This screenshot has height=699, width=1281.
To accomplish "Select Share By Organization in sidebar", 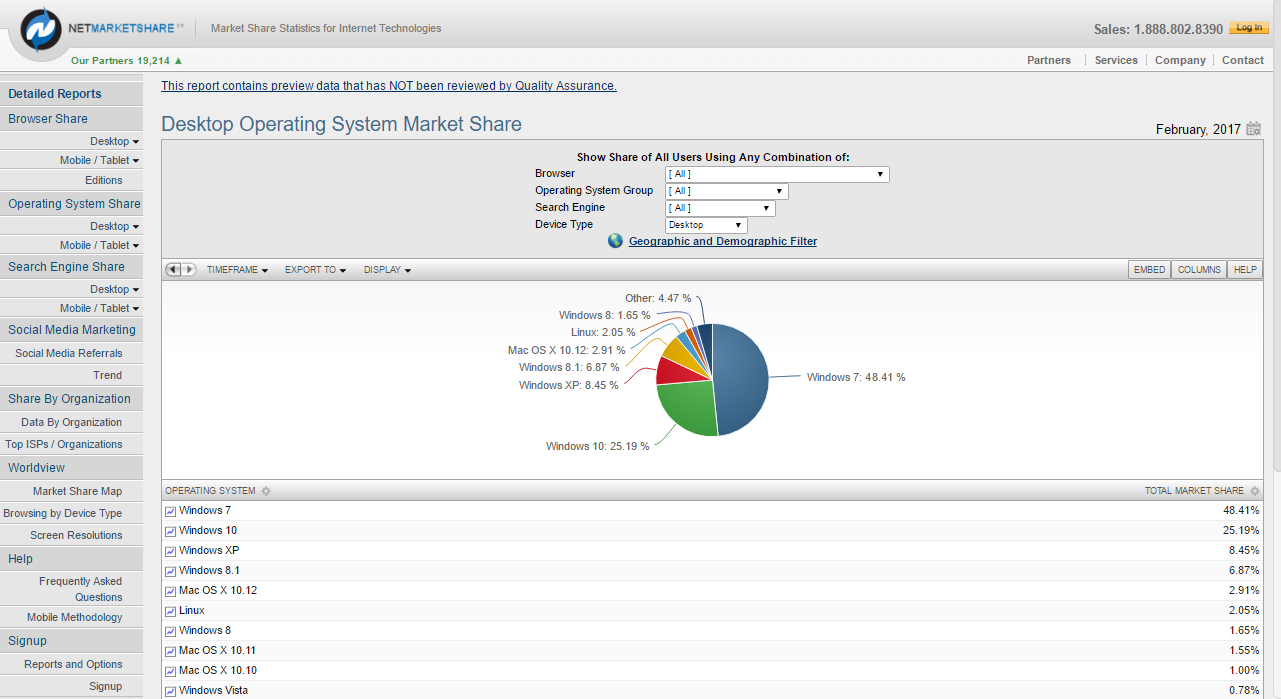I will click(x=71, y=399).
